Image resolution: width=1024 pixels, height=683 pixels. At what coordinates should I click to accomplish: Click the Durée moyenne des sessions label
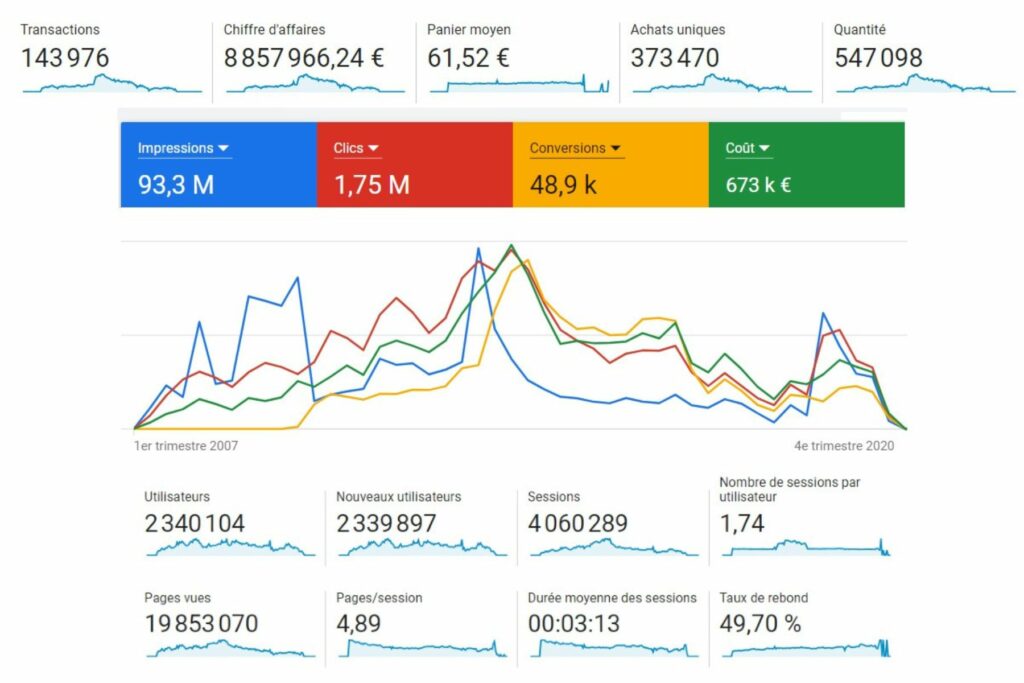click(612, 597)
